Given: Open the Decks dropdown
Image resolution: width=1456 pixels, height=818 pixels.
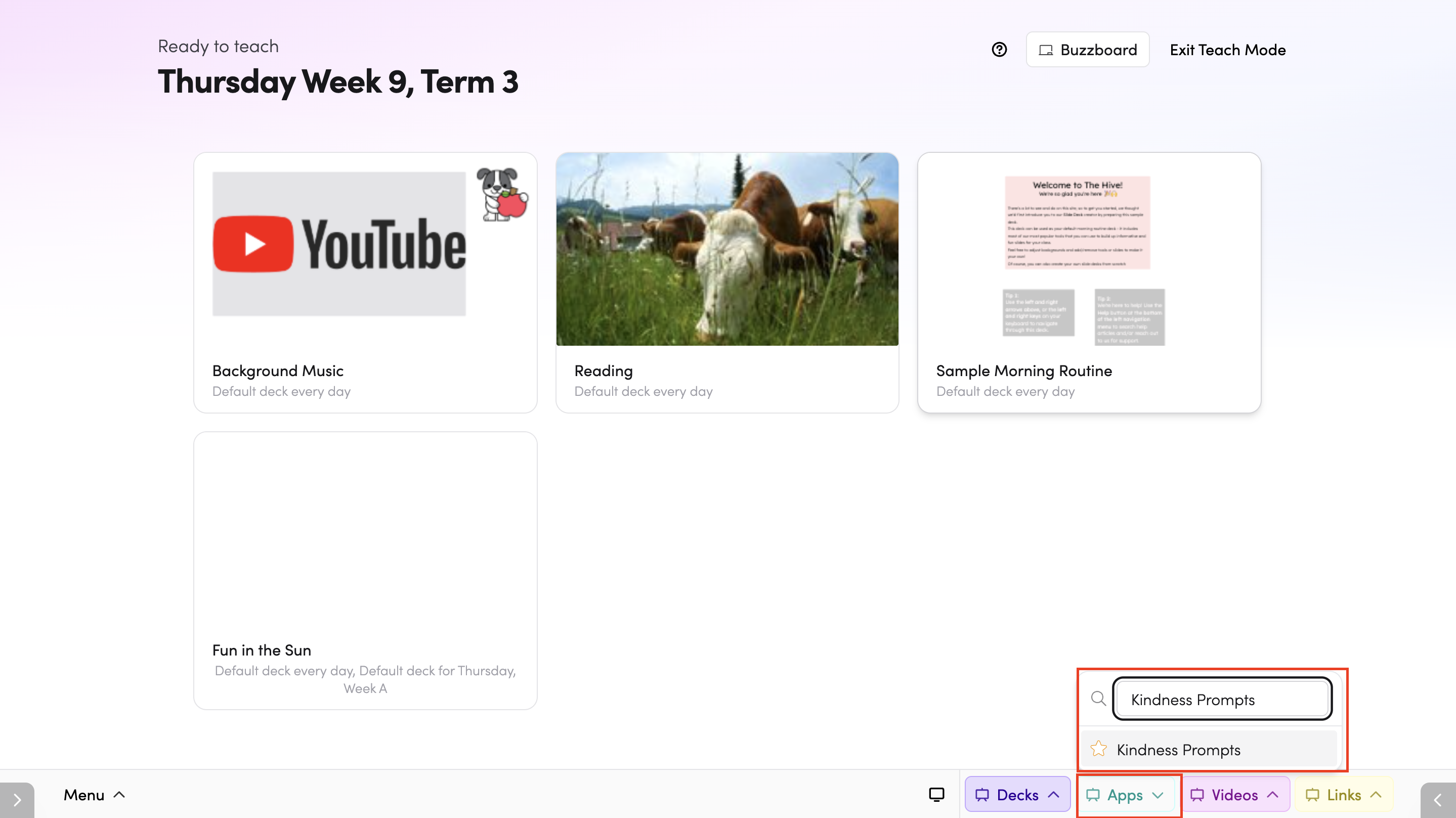Looking at the screenshot, I should coord(1017,795).
